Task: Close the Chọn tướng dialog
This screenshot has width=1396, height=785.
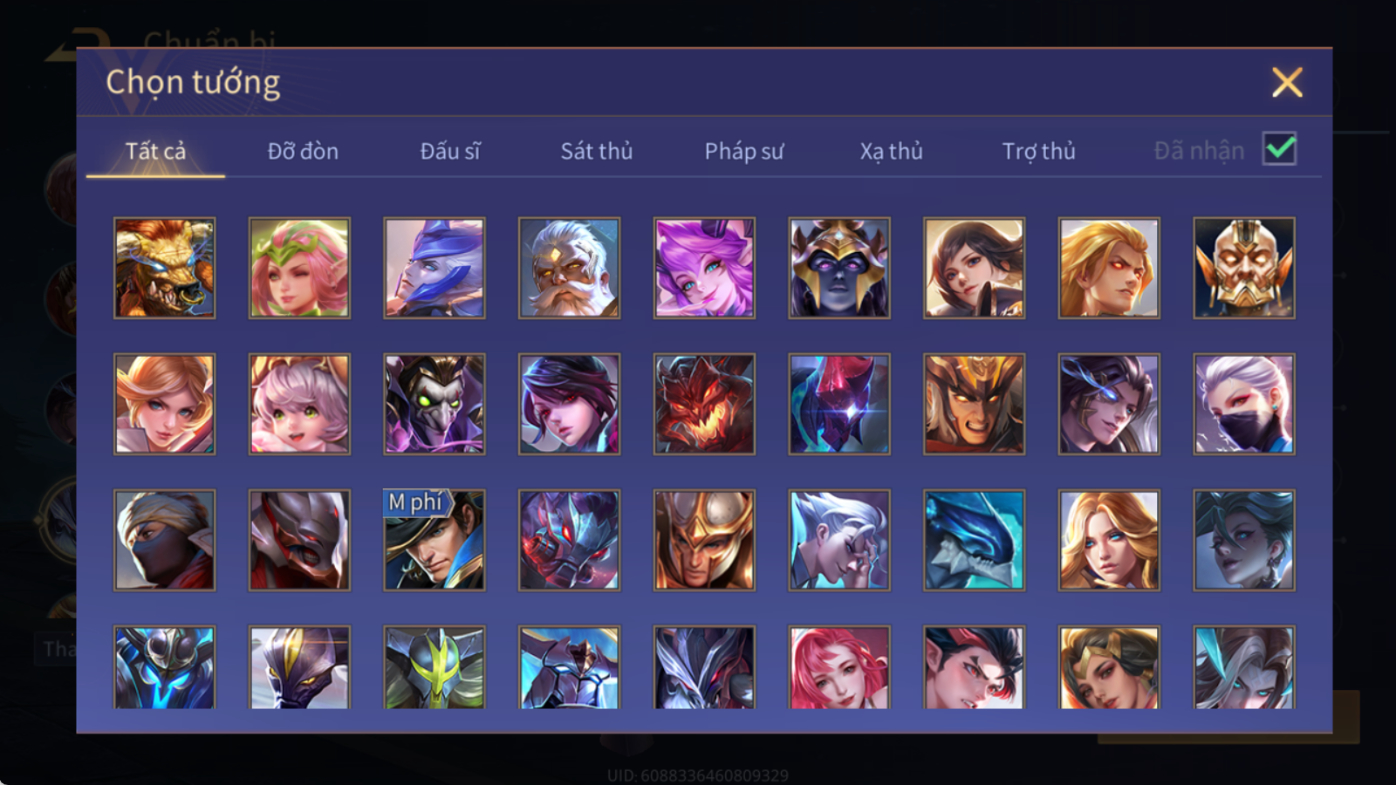Action: tap(1287, 82)
